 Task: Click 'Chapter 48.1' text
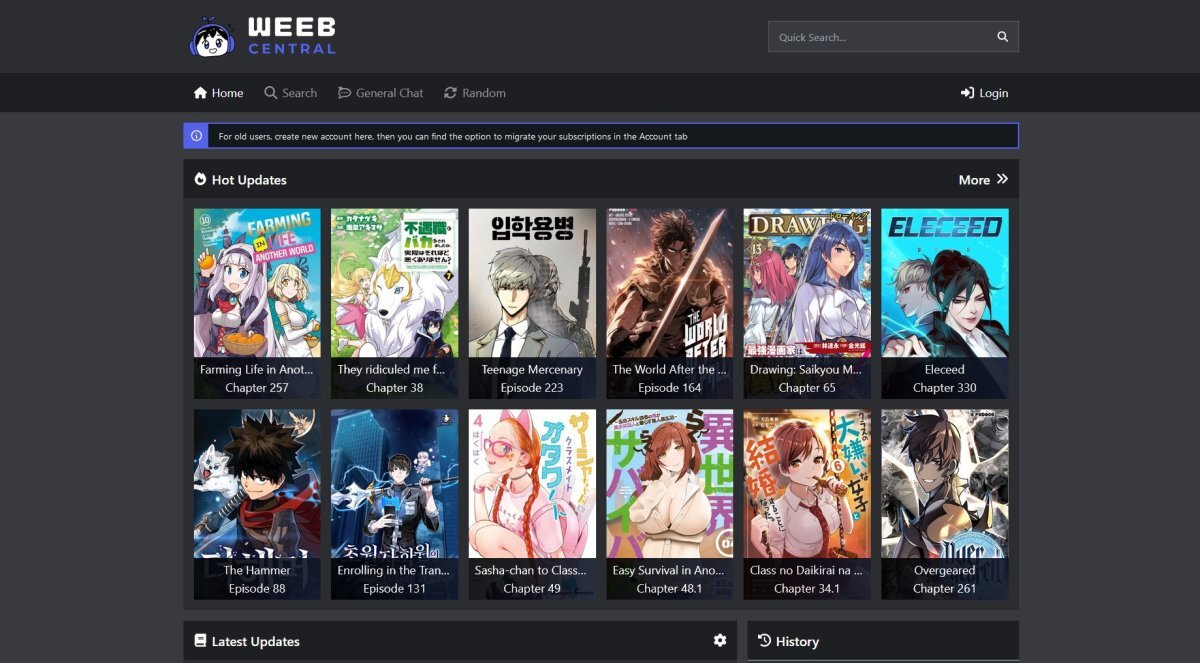[x=670, y=589]
